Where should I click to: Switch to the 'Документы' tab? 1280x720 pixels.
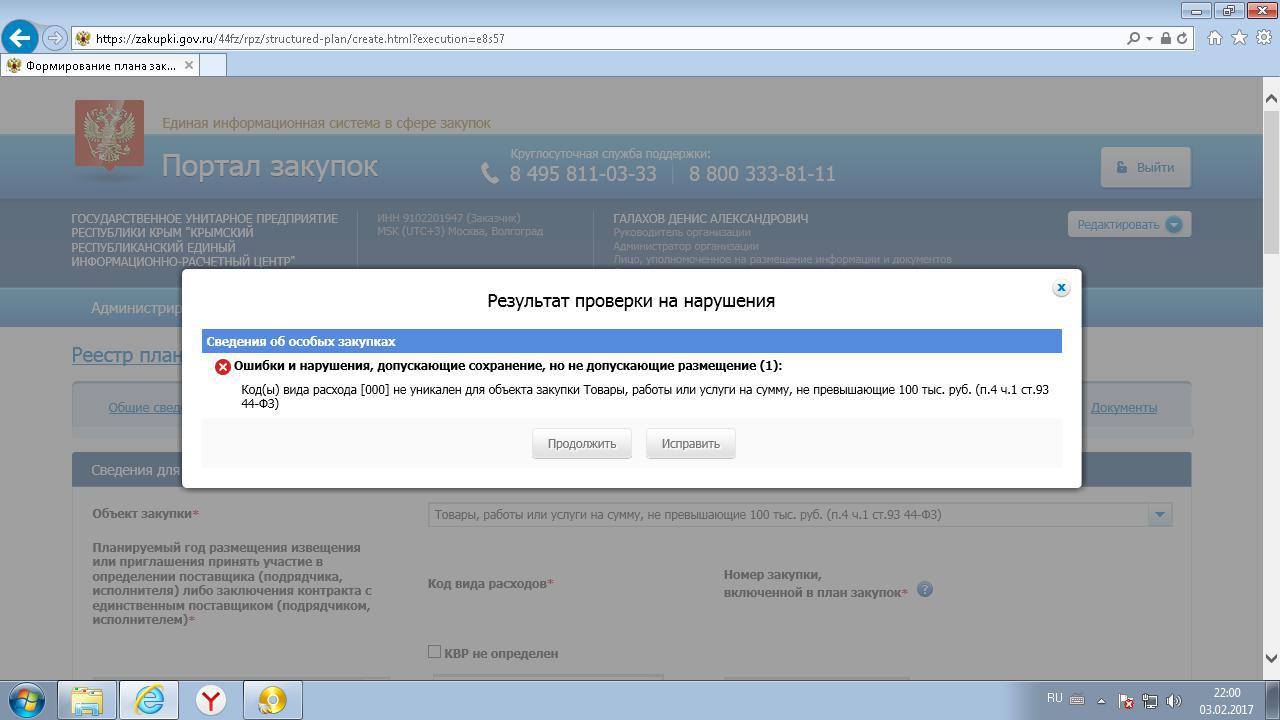click(1123, 407)
